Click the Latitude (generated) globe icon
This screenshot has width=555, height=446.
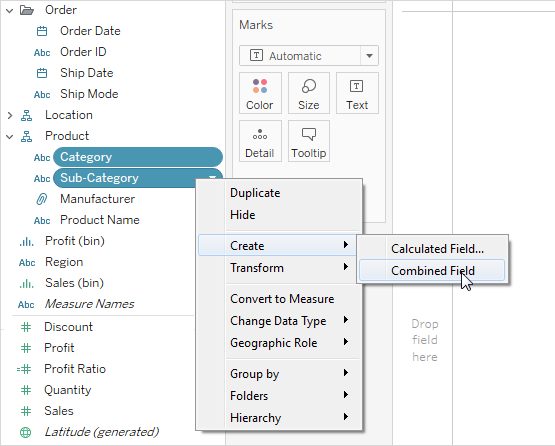pyautogui.click(x=25, y=432)
